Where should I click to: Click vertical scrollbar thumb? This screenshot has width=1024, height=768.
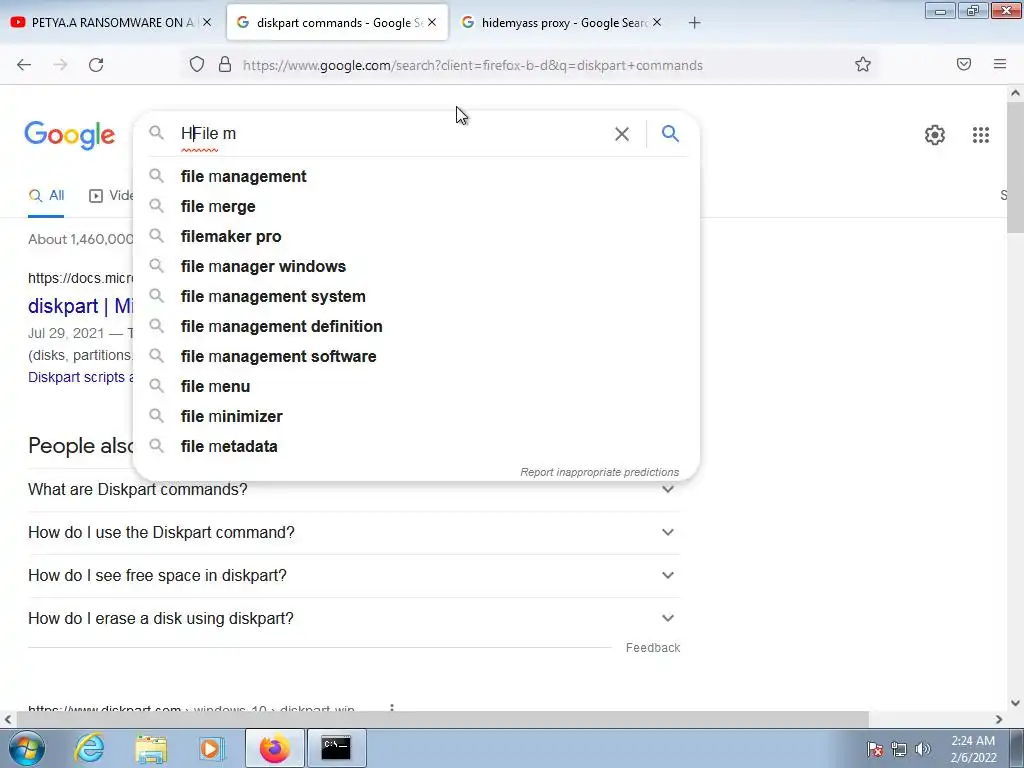(1016, 167)
